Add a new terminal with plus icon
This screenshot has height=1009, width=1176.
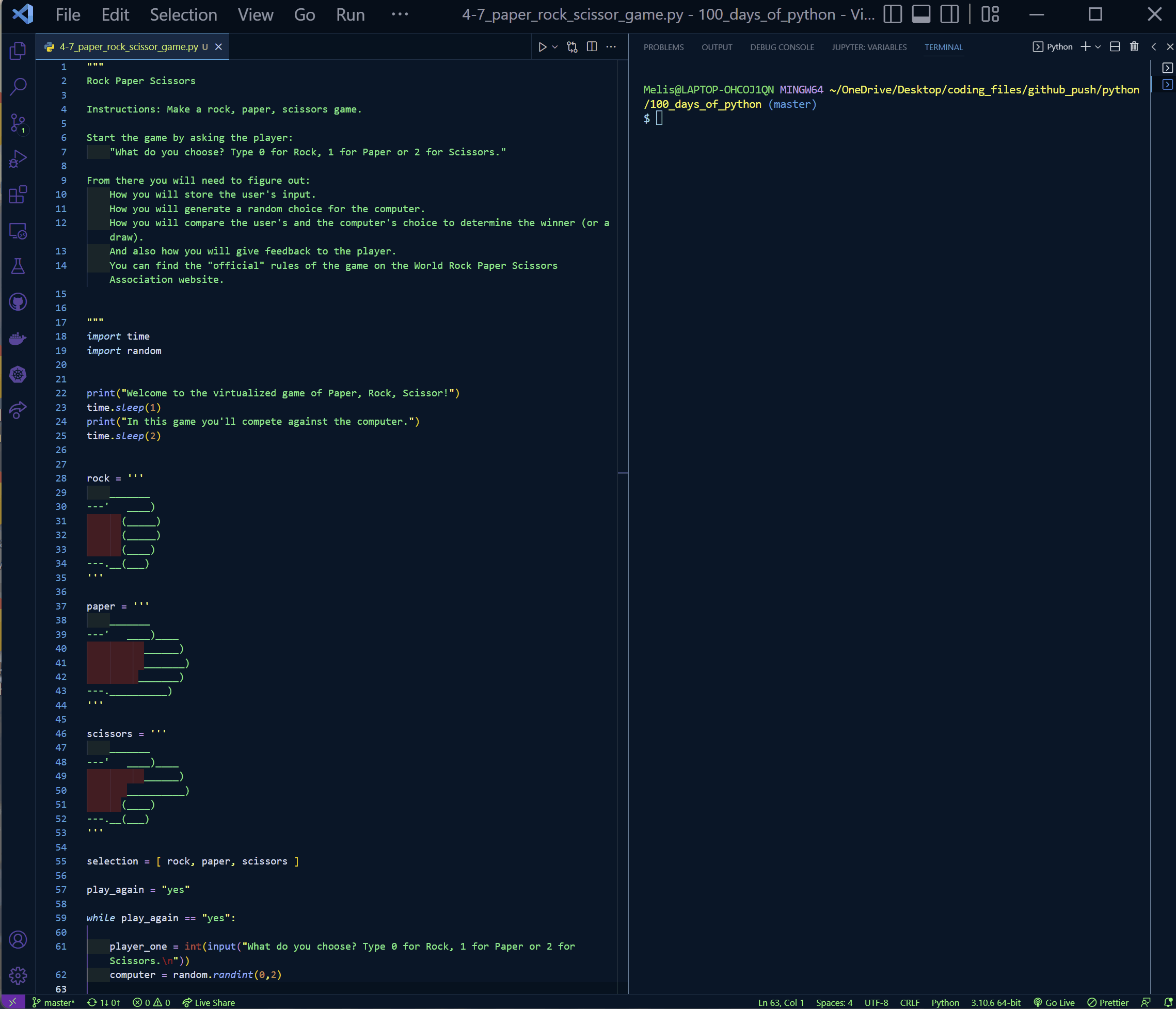[1086, 46]
